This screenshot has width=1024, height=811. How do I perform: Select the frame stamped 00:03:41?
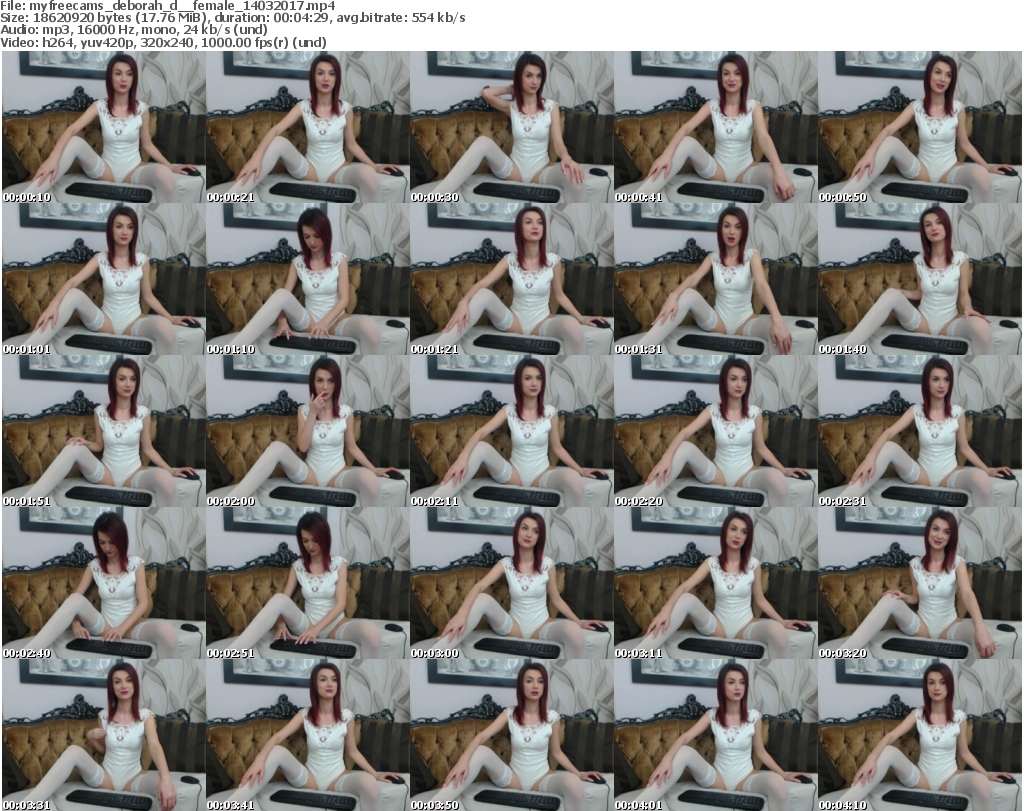tap(308, 735)
